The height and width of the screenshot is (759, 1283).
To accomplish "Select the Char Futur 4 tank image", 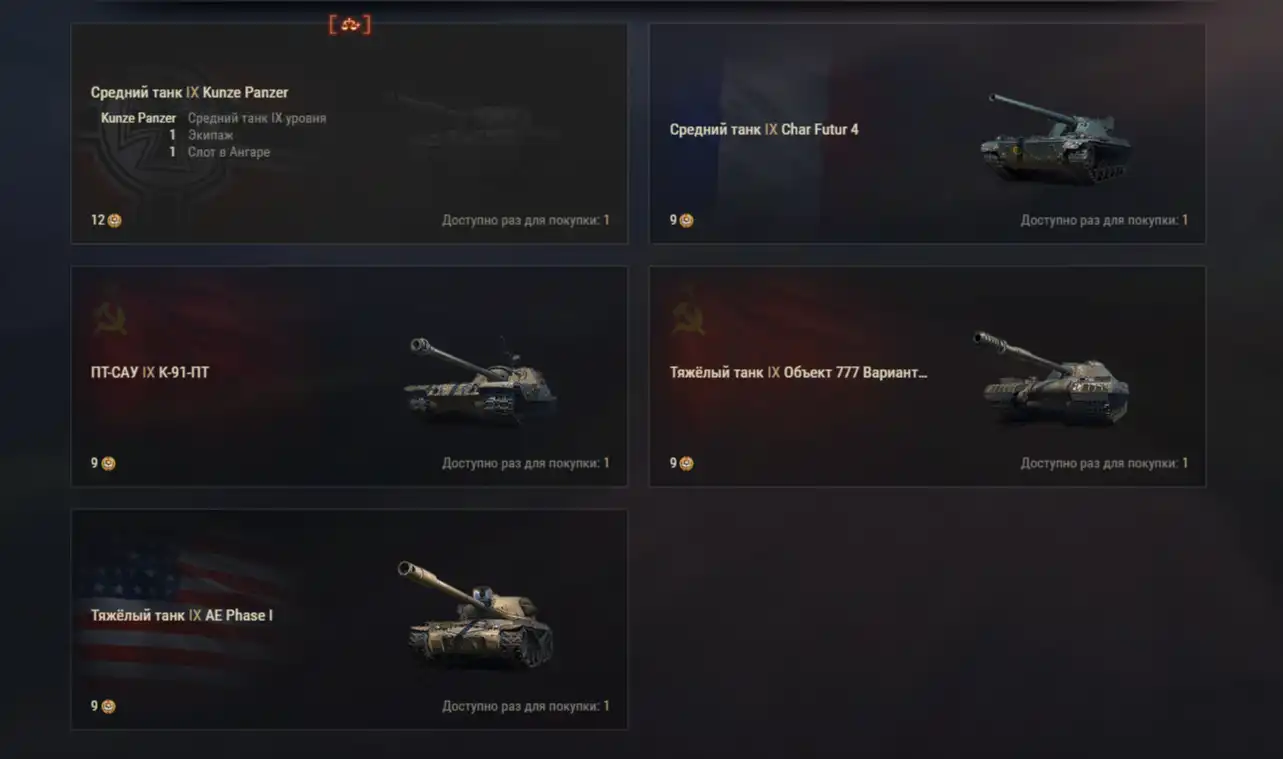I will 1056,139.
